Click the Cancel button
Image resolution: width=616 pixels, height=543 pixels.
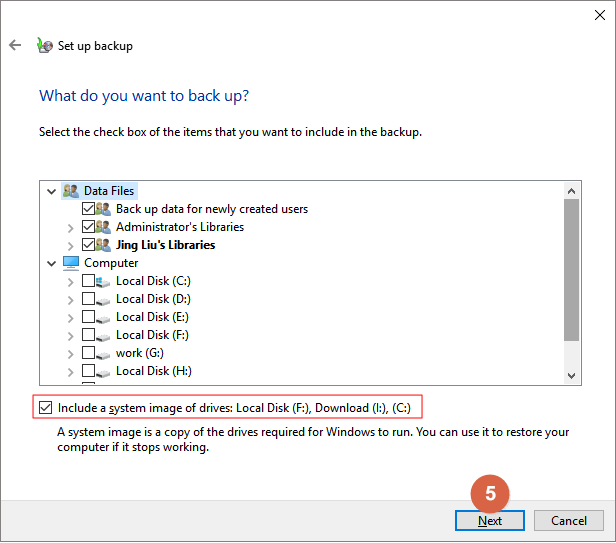click(568, 521)
